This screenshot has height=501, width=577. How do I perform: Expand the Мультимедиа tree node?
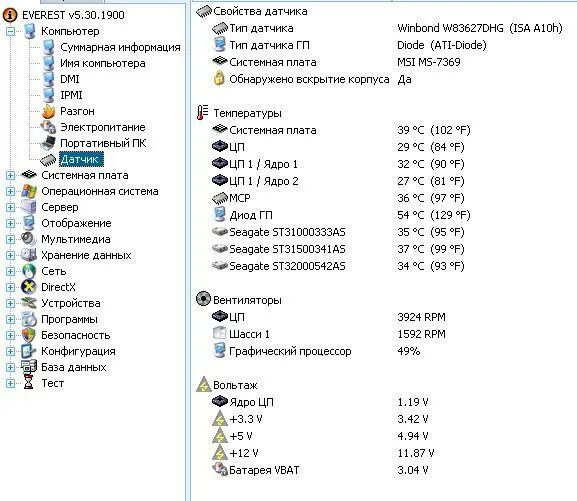[10, 240]
